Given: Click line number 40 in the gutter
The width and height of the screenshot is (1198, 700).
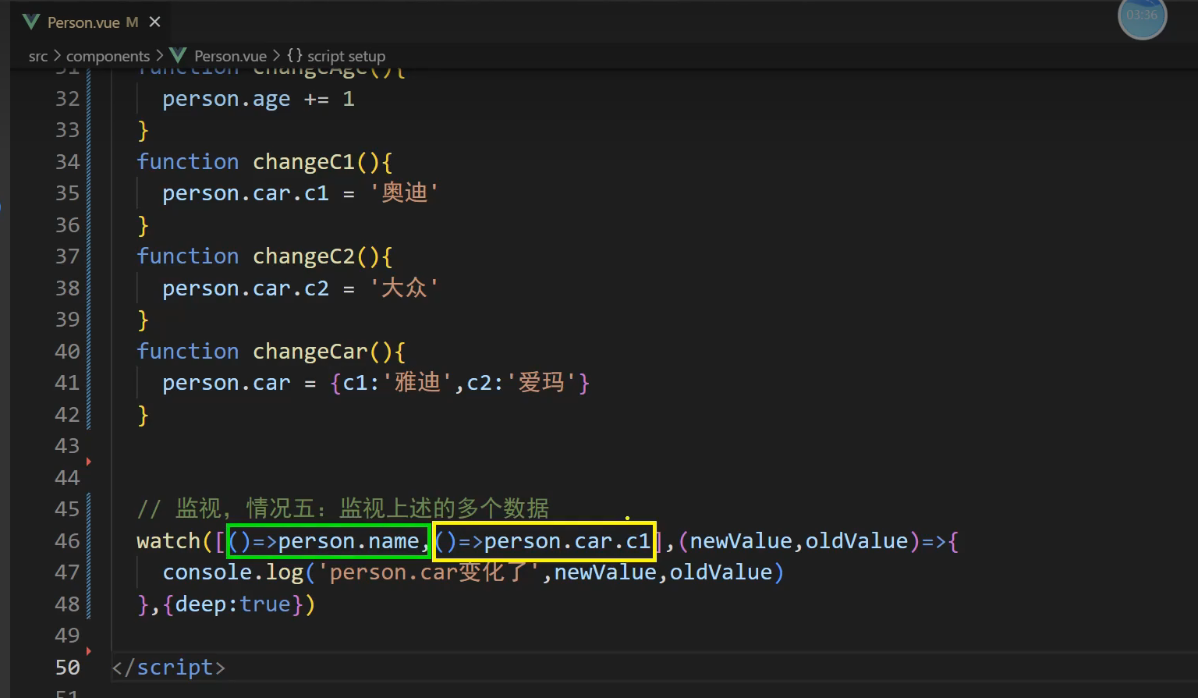Looking at the screenshot, I should [67, 352].
